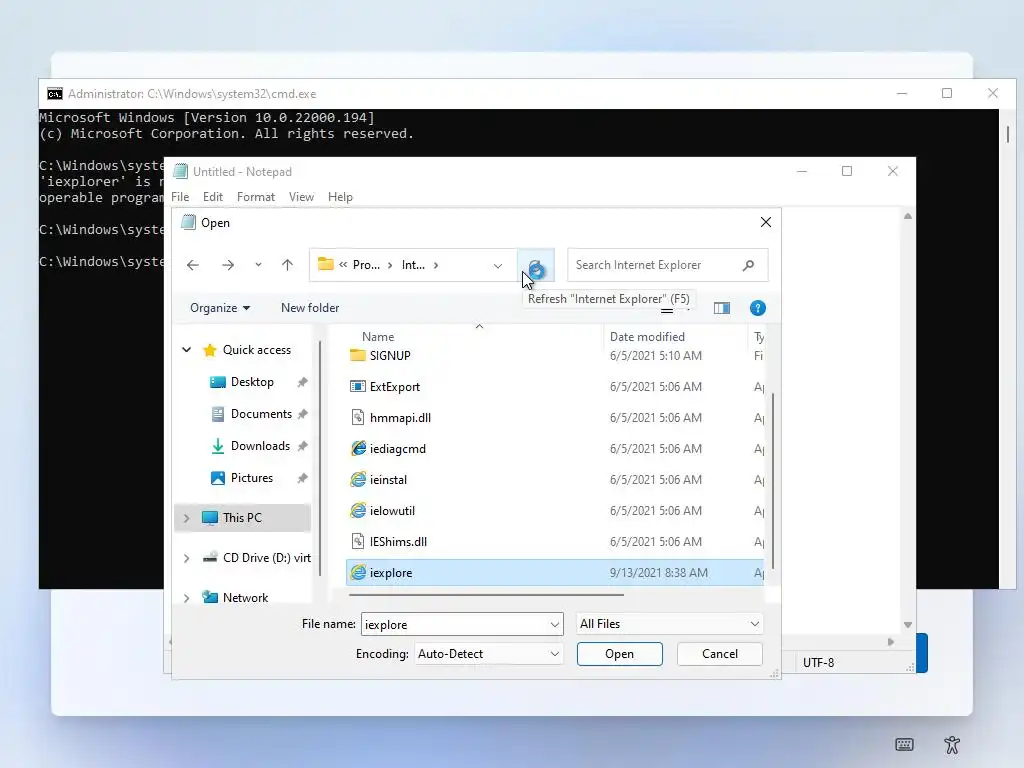
Task: Open the Encoding Auto-Detect dropdown
Action: (x=488, y=654)
